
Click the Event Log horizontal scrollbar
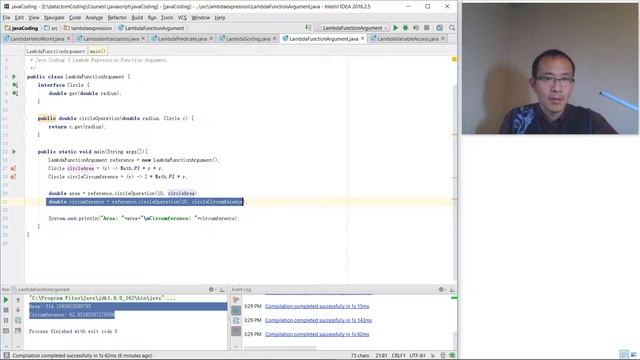click(280, 348)
